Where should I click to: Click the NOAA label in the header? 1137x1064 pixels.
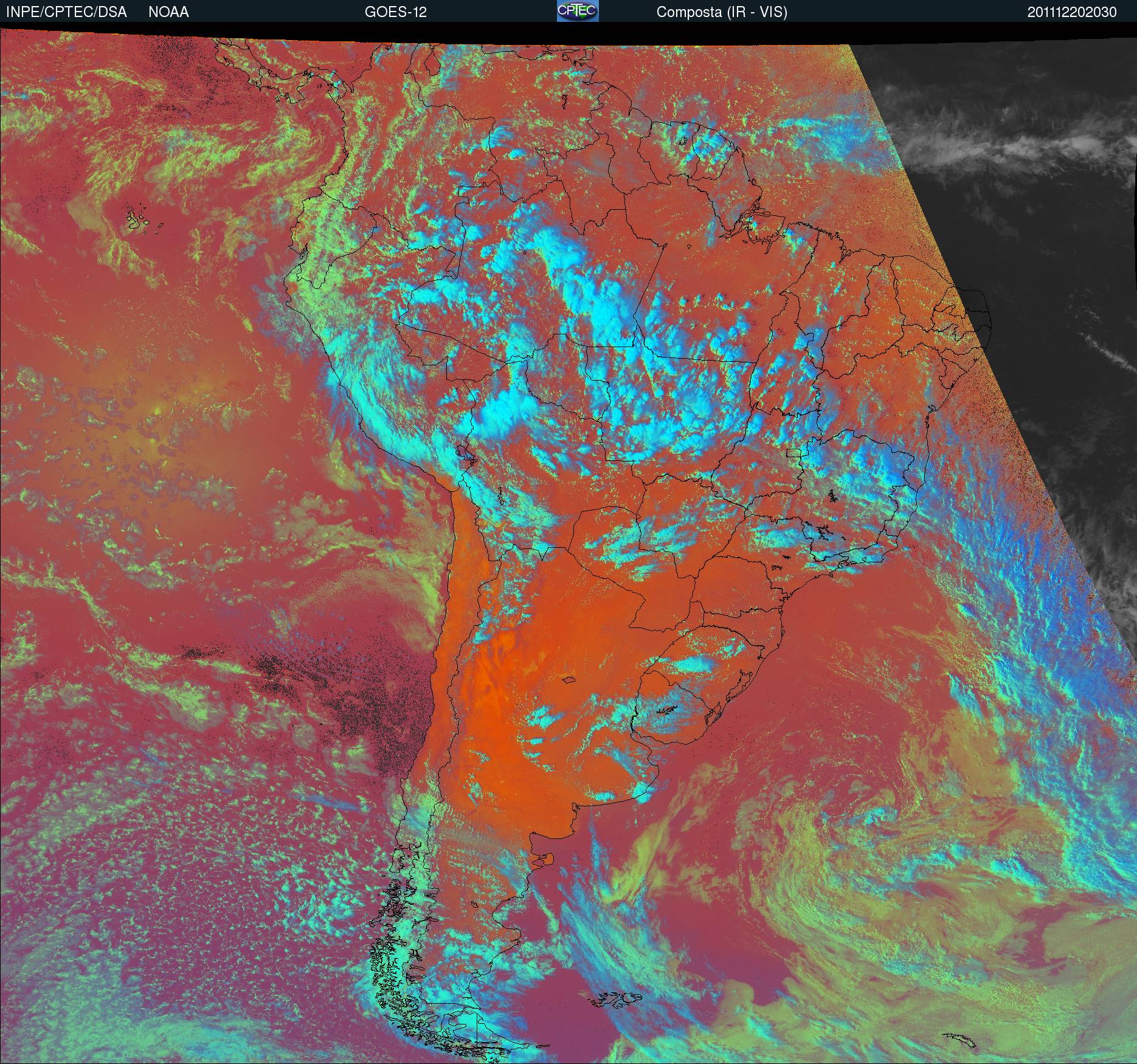pyautogui.click(x=168, y=12)
